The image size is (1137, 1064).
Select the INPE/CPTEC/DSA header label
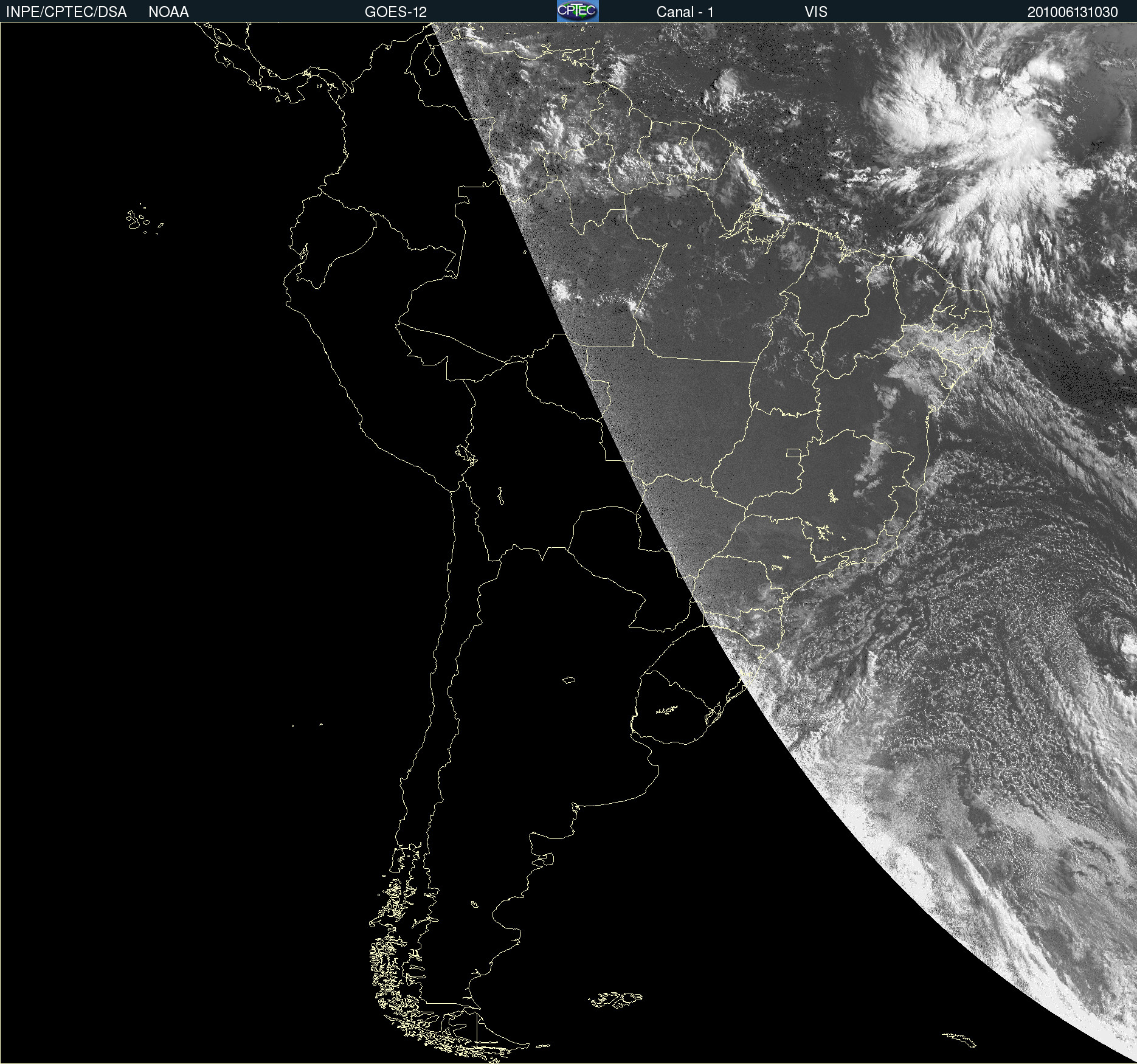click(66, 12)
